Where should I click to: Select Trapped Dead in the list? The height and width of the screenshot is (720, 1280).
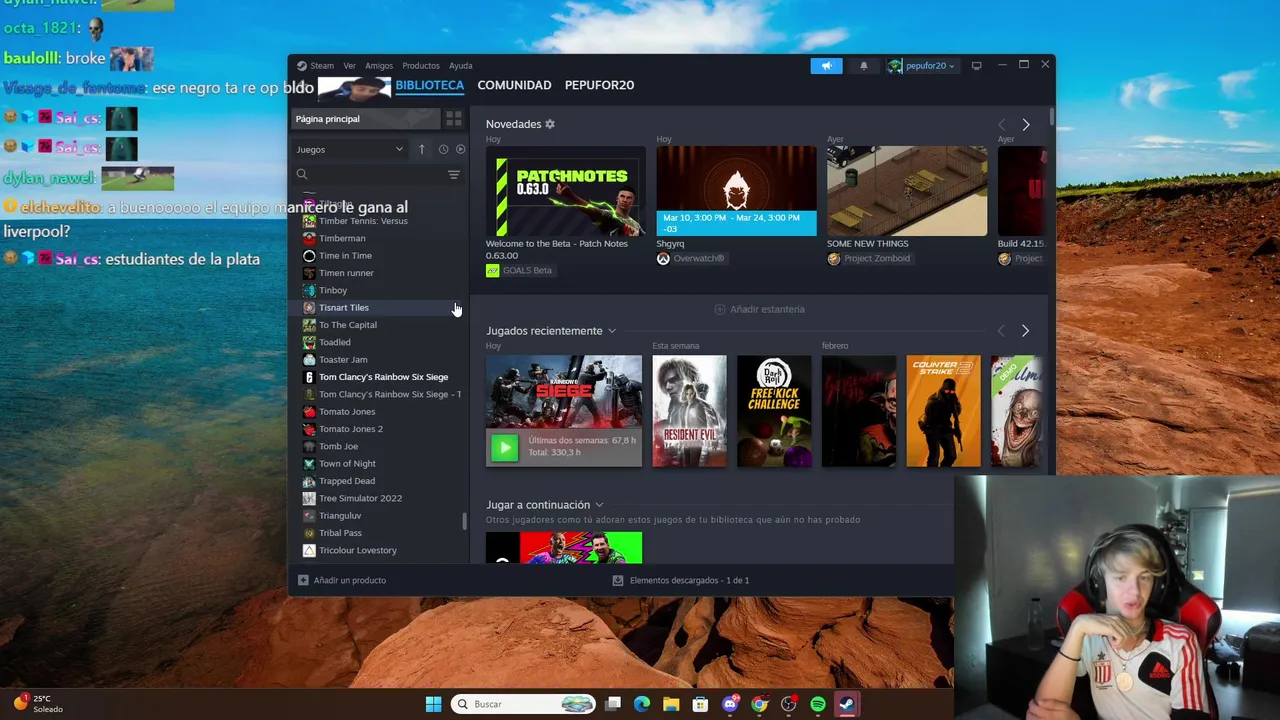(x=347, y=481)
